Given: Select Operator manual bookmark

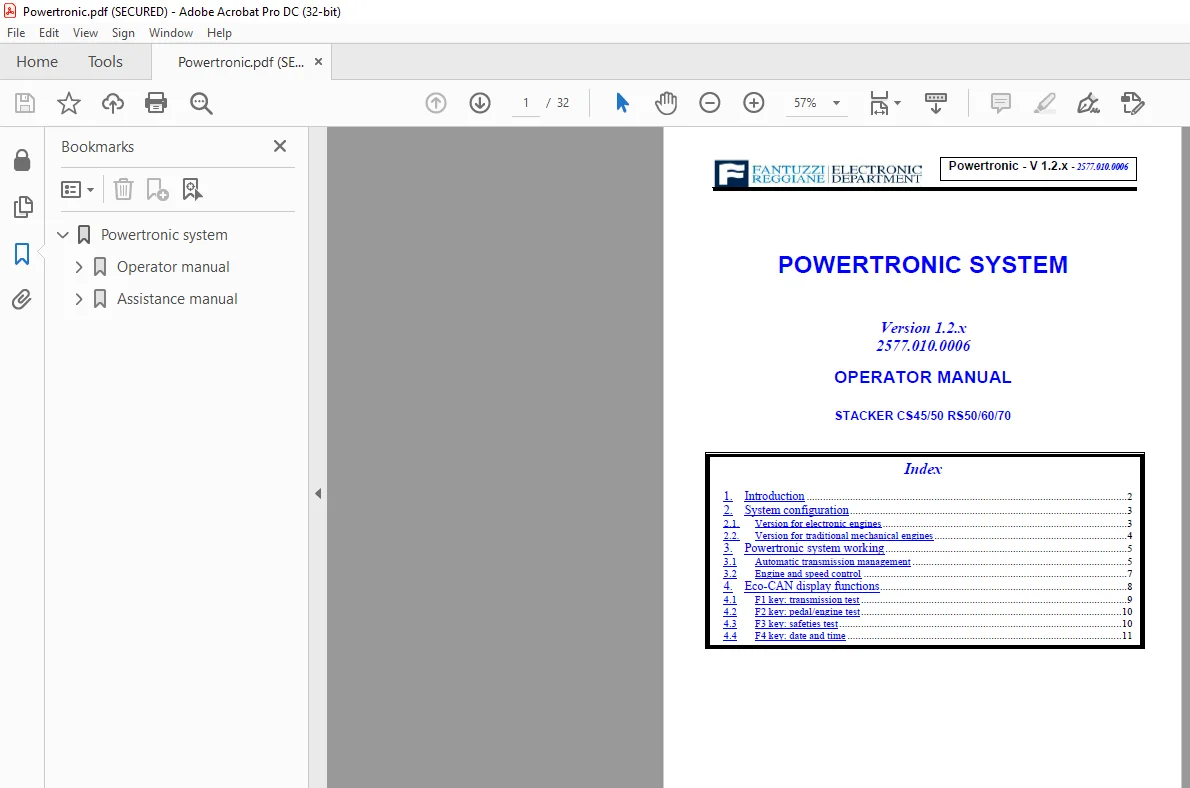Looking at the screenshot, I should click(x=173, y=267).
